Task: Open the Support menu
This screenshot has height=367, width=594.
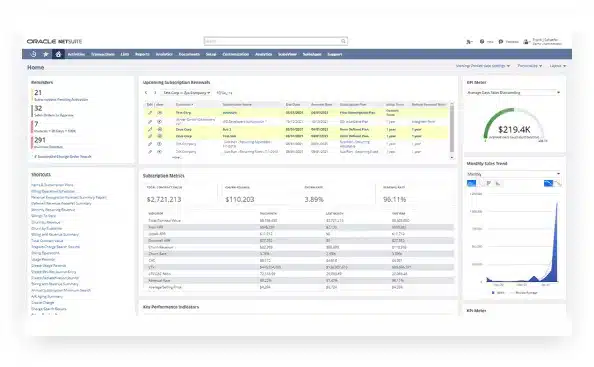Action: pyautogui.click(x=335, y=54)
